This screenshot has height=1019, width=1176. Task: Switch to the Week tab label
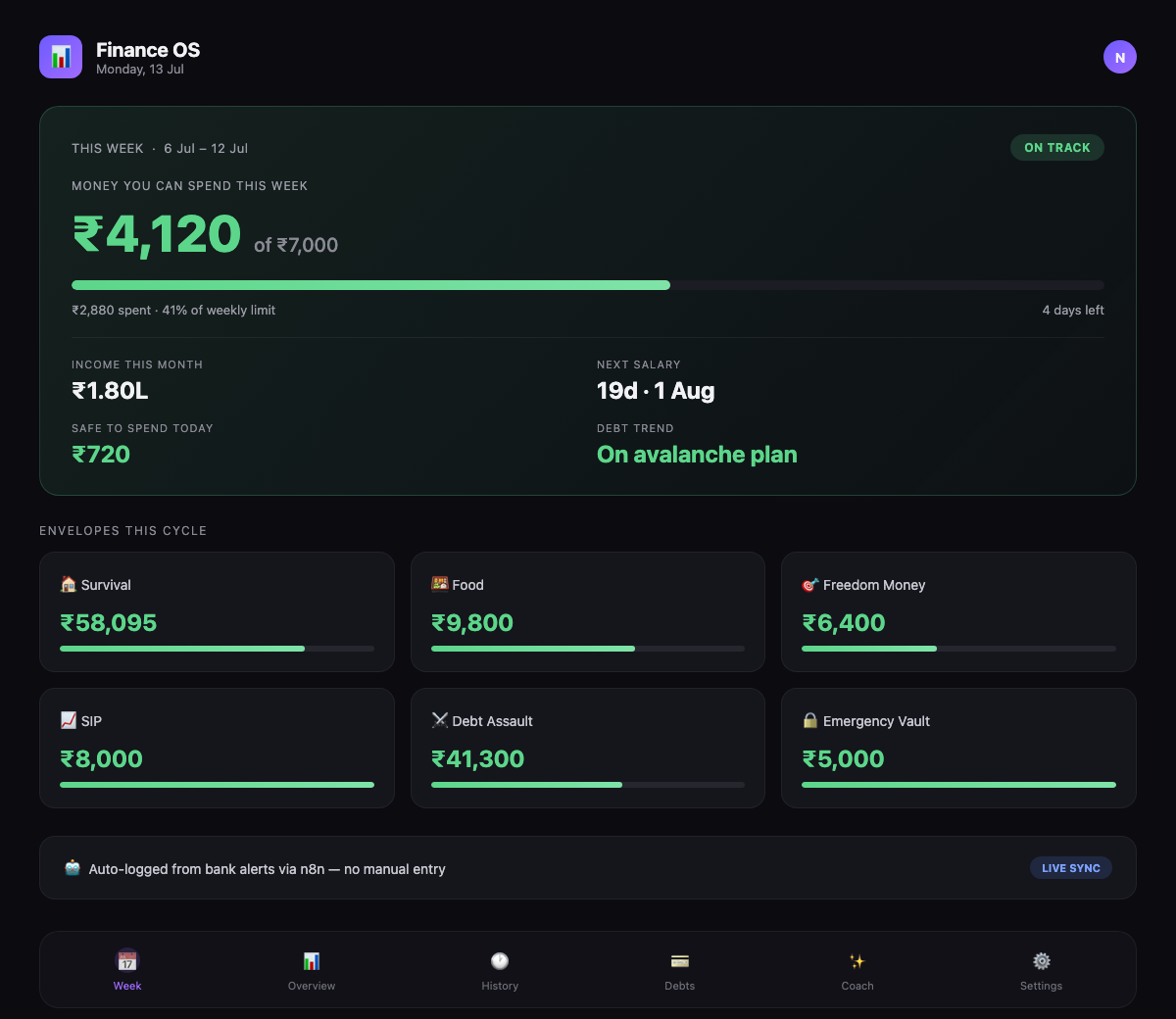tap(127, 986)
